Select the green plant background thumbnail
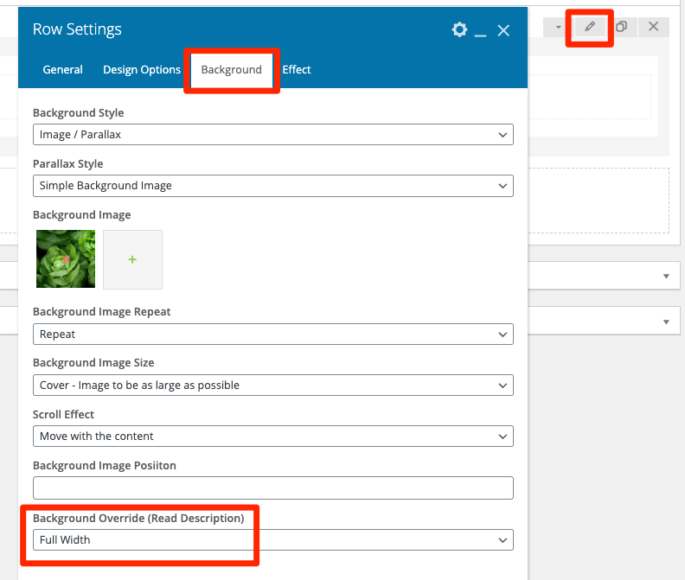Screen dimensions: 685x580 coord(65,260)
